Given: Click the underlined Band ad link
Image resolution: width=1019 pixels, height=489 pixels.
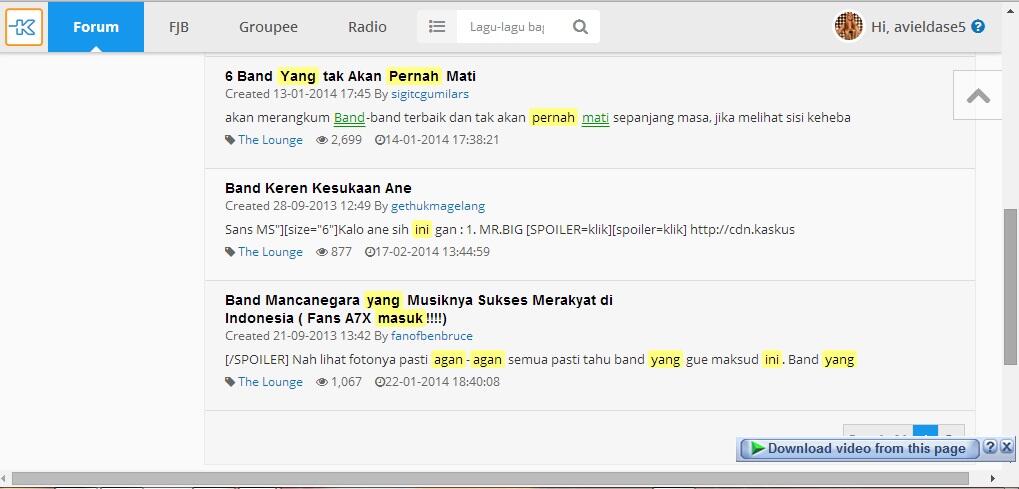Looking at the screenshot, I should tap(349, 118).
